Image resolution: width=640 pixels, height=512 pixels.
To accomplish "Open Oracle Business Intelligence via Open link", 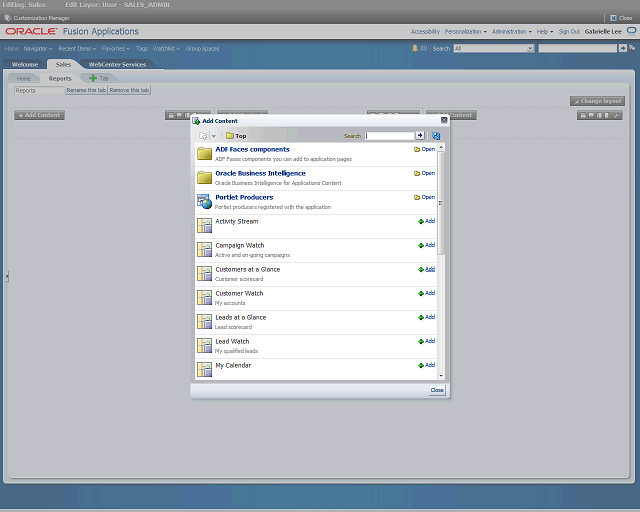I will point(424,173).
